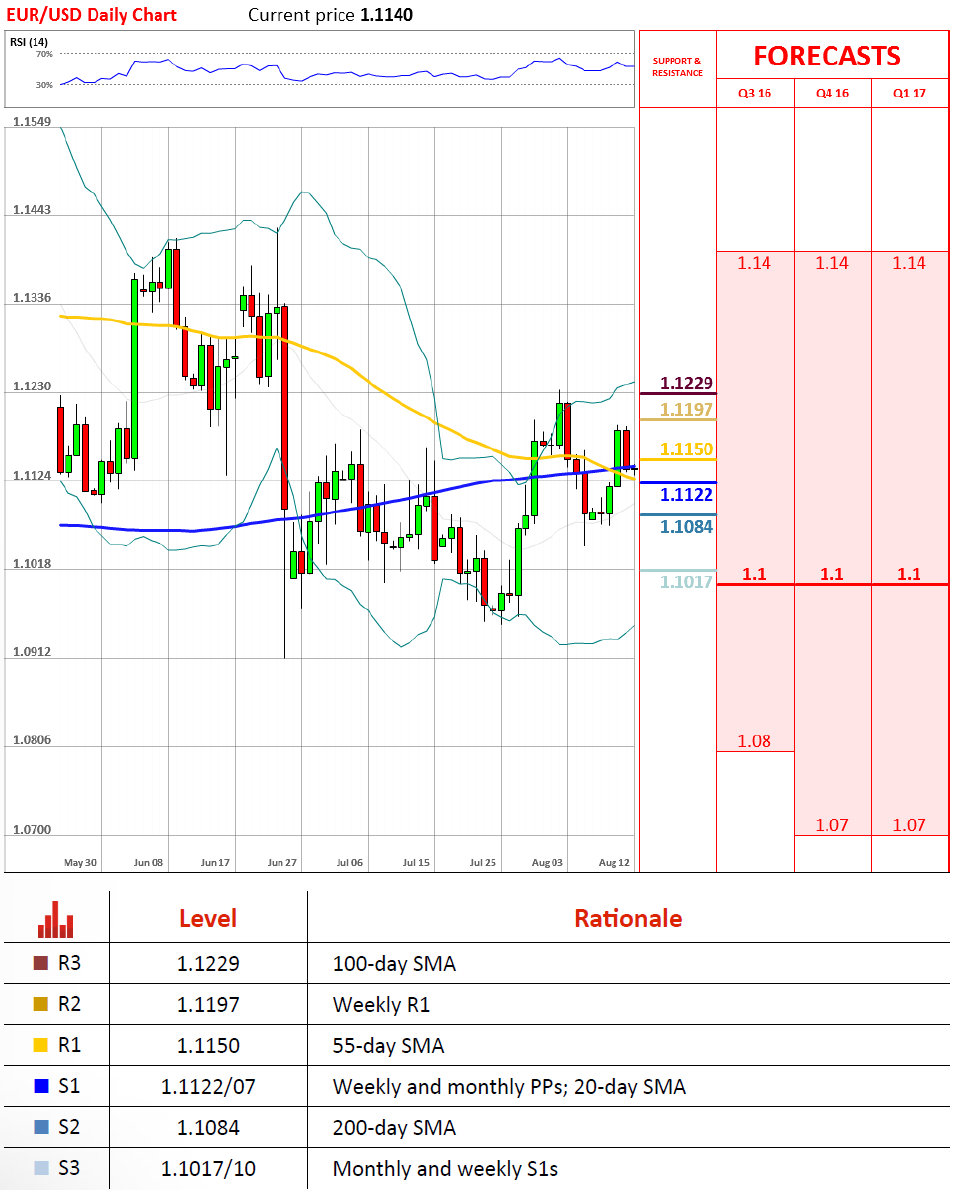Select the R2 ochre color swatch
962x1190 pixels.
[x=41, y=1004]
